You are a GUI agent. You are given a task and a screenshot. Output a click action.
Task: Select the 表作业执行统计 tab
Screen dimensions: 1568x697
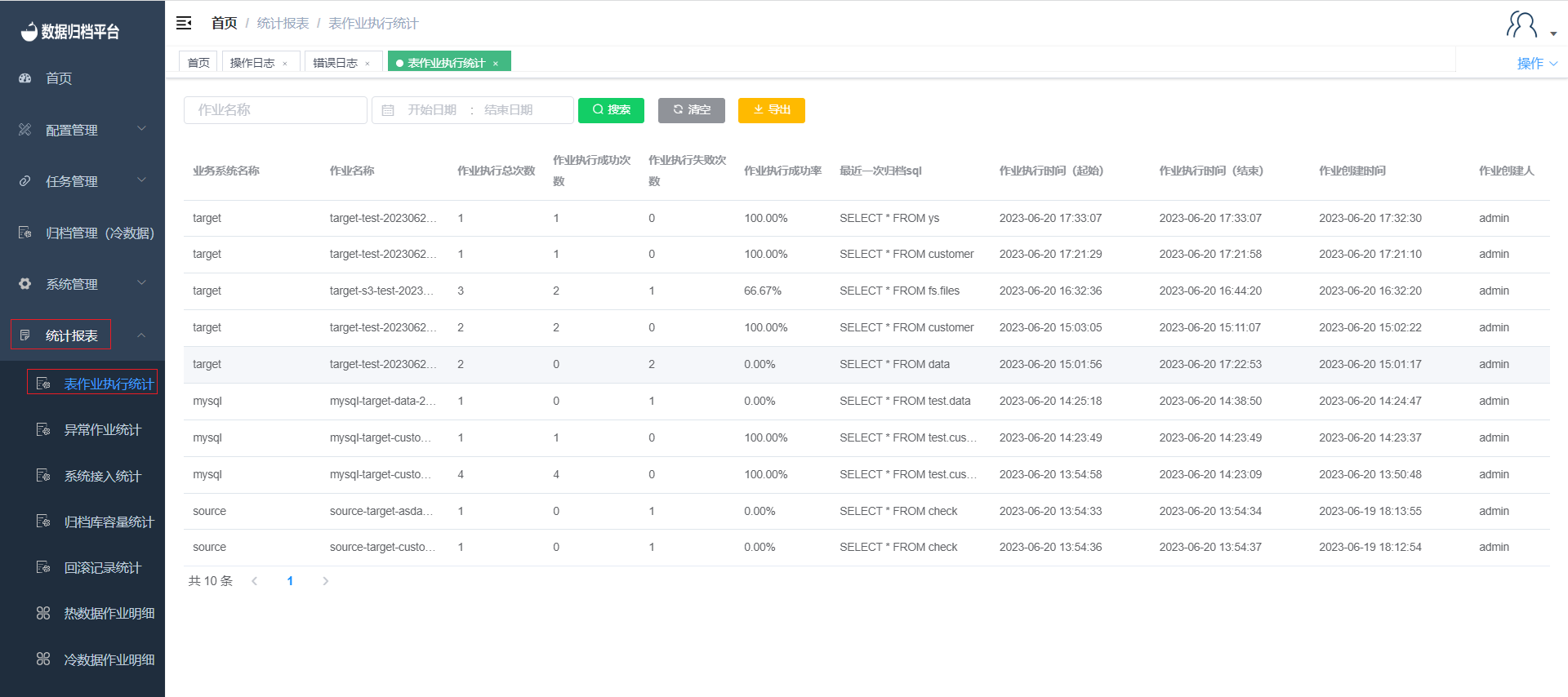(x=447, y=63)
